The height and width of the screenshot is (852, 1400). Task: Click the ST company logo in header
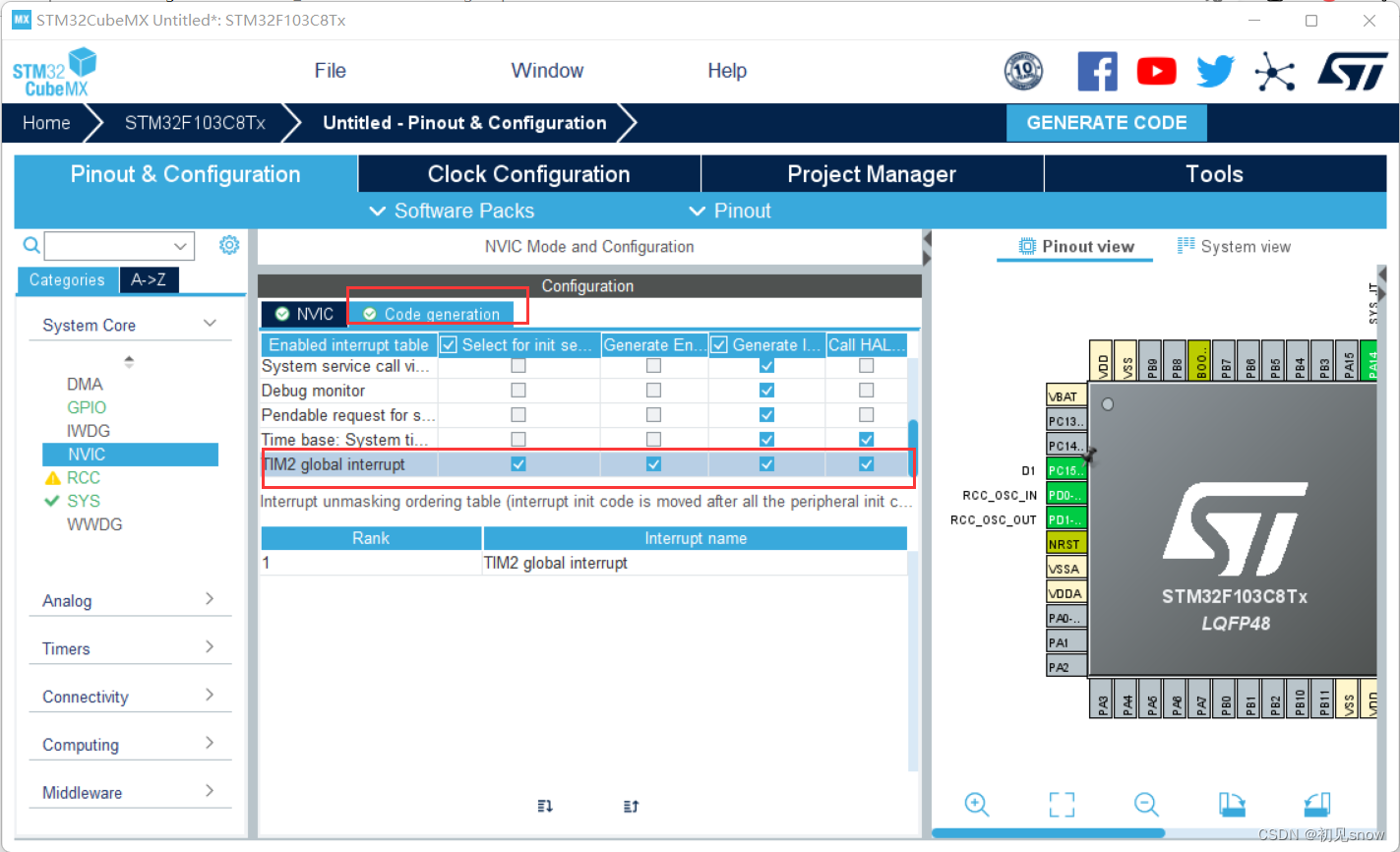[1353, 72]
